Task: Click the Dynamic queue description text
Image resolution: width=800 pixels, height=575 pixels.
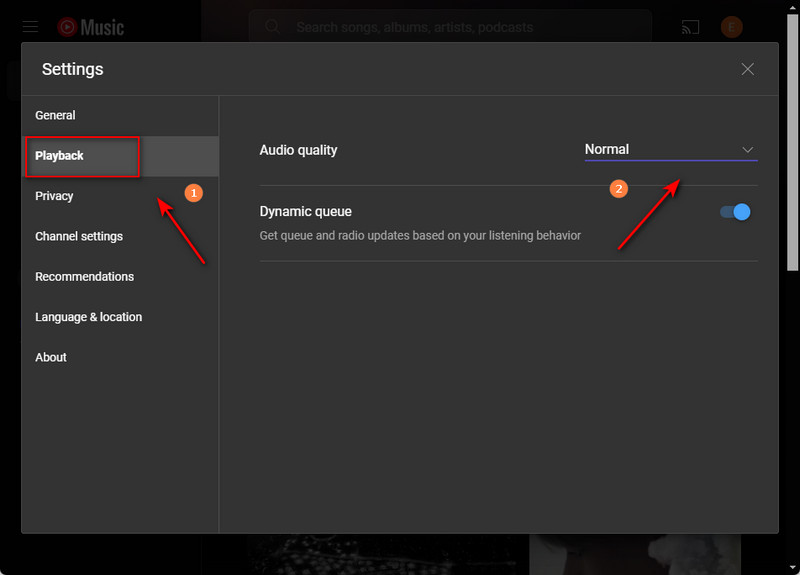Action: [420, 236]
